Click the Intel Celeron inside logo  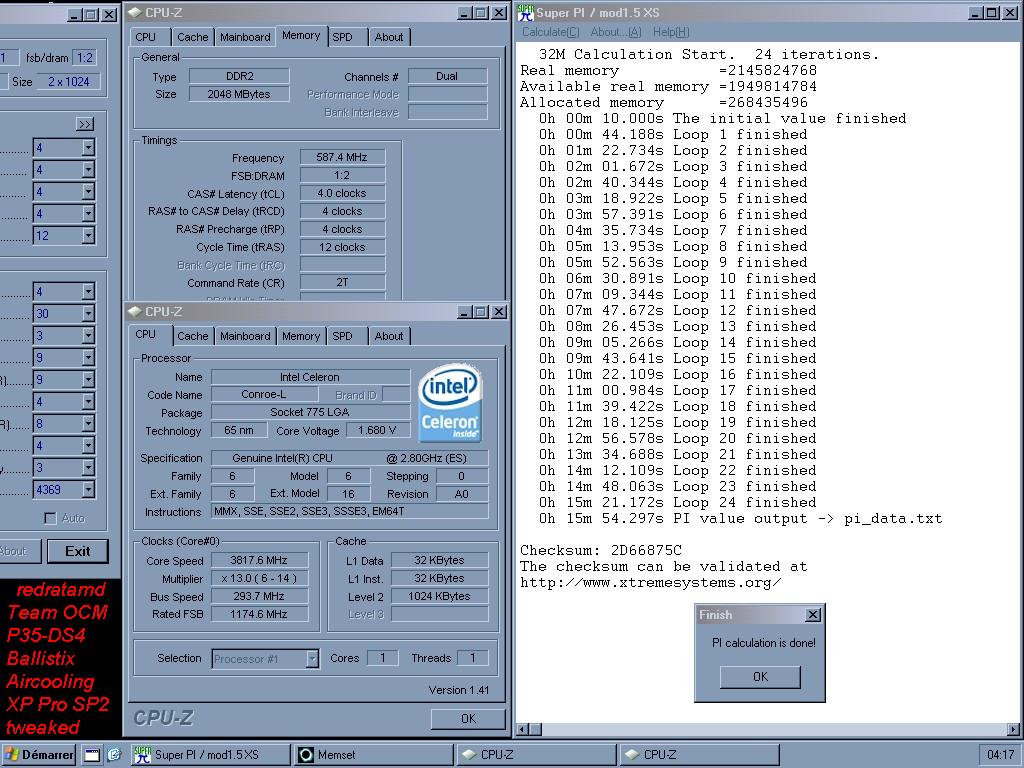tap(450, 402)
